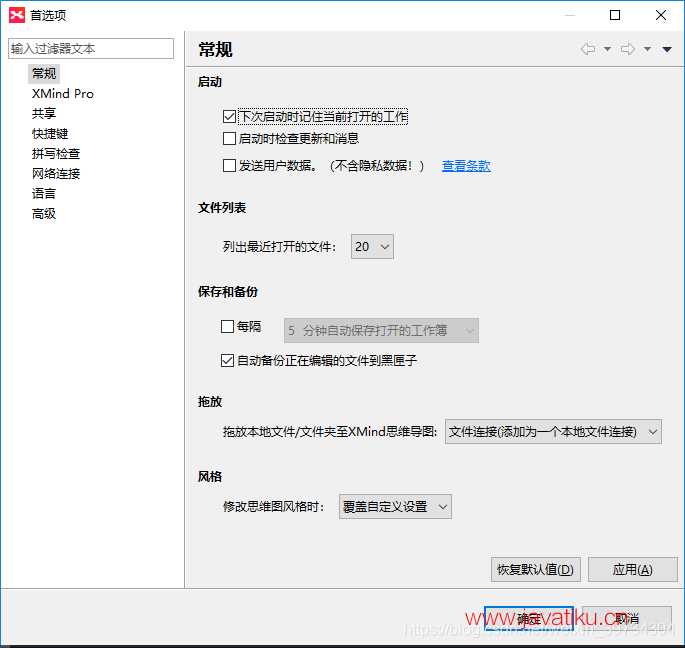This screenshot has width=685, height=648.
Task: Enable 发送用户数据 checkbox
Action: click(230, 166)
